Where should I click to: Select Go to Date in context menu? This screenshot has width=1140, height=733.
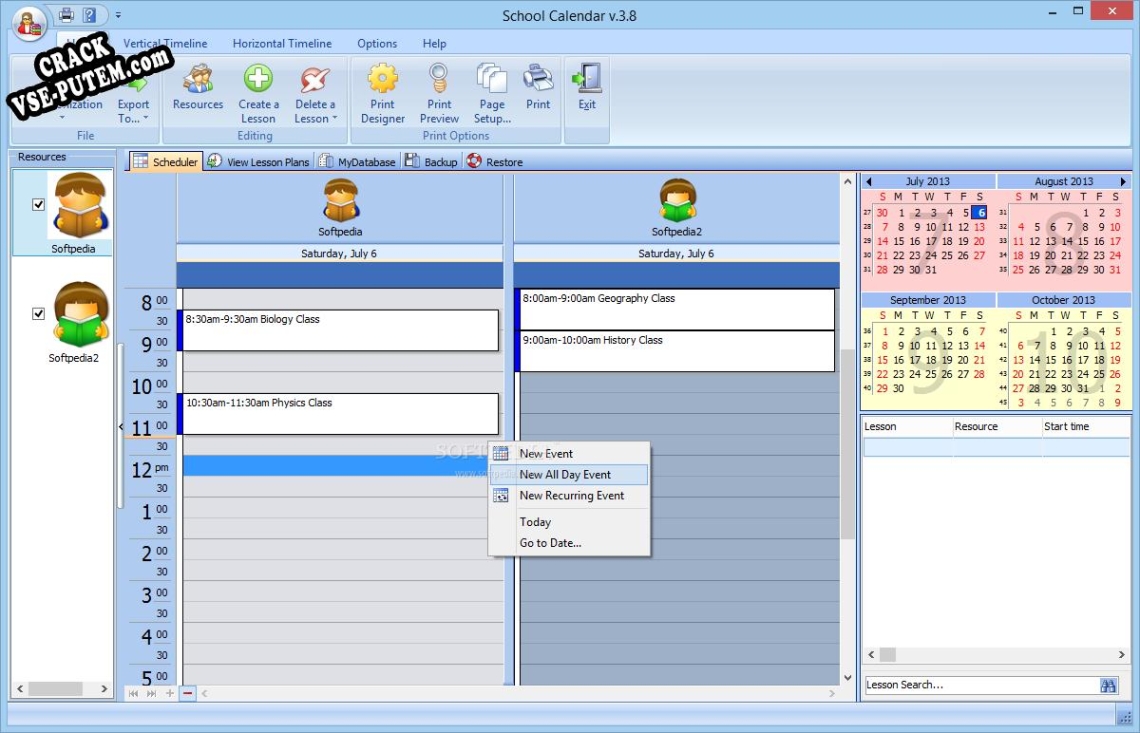[x=550, y=543]
